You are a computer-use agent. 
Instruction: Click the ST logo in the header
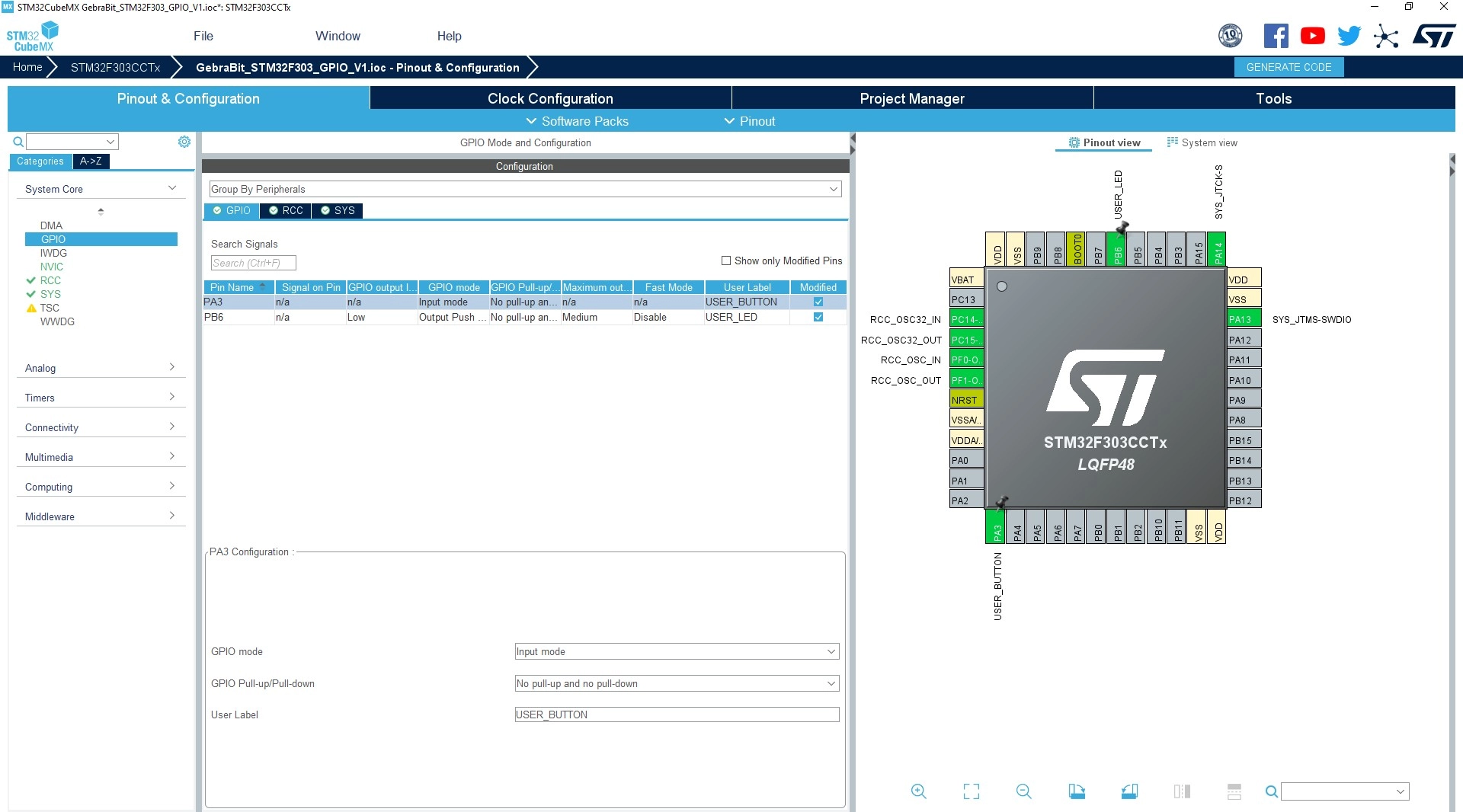1434,36
